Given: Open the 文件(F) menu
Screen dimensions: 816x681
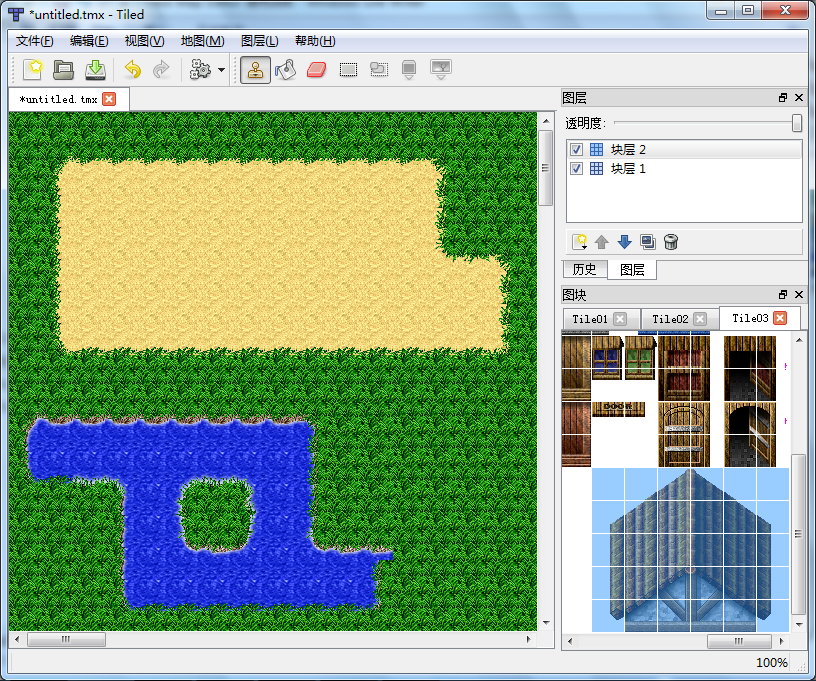Looking at the screenshot, I should 34,41.
